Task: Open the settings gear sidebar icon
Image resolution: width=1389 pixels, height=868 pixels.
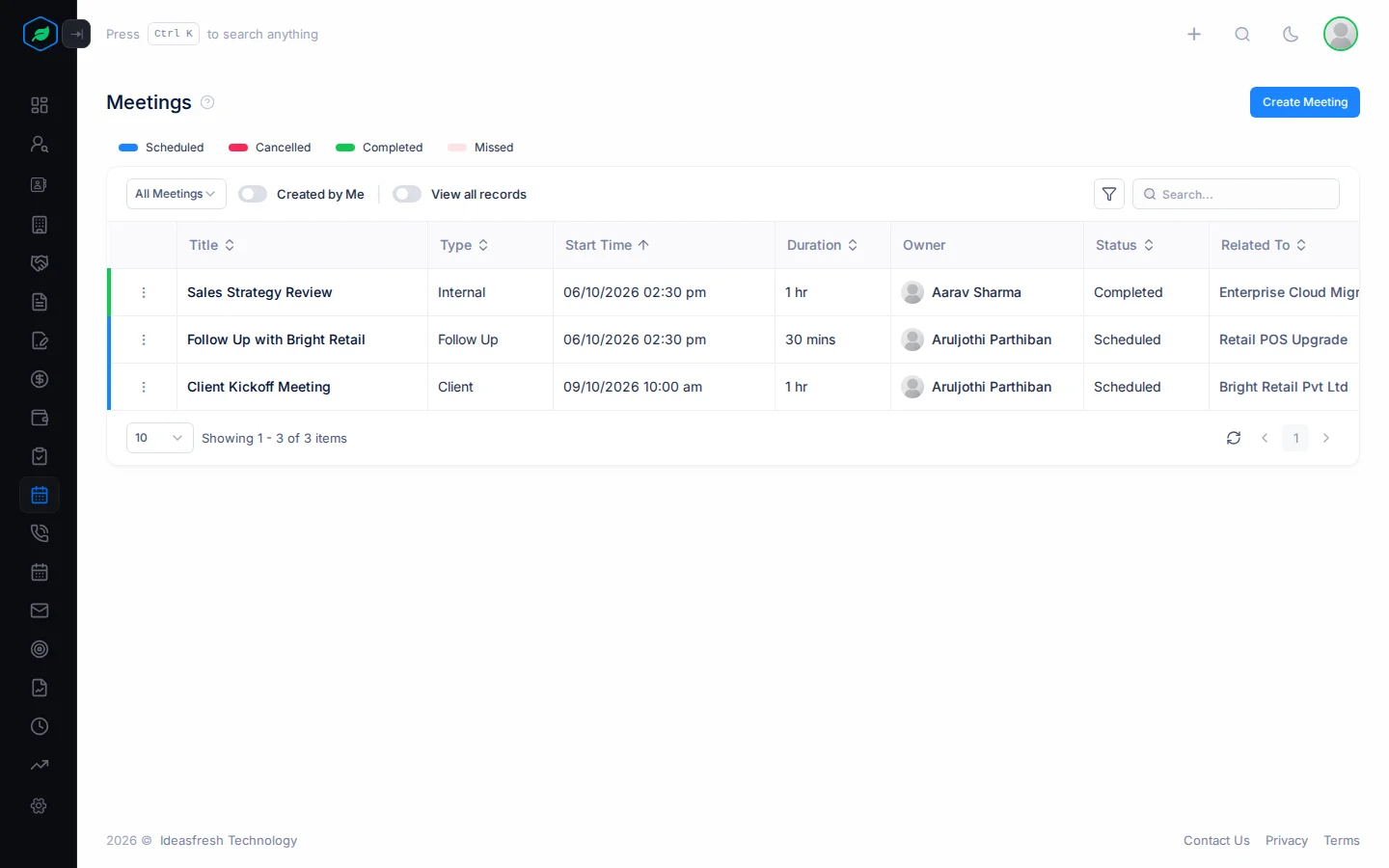Action: (40, 805)
